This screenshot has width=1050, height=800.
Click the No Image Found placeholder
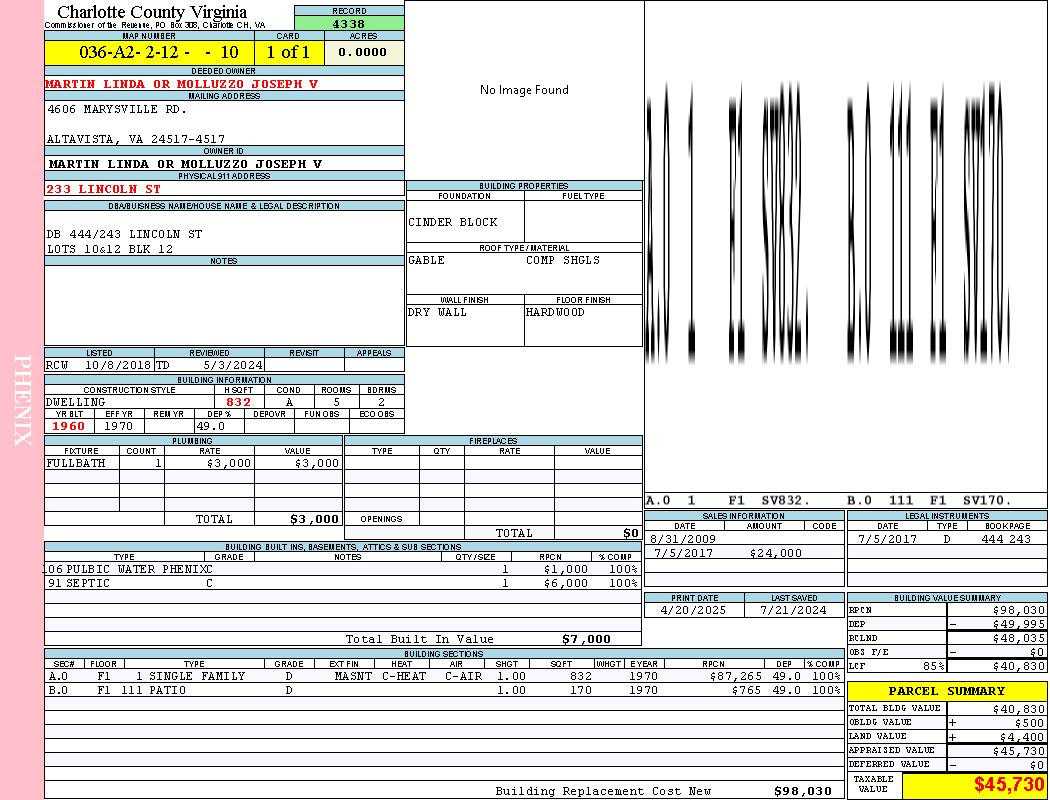[524, 90]
